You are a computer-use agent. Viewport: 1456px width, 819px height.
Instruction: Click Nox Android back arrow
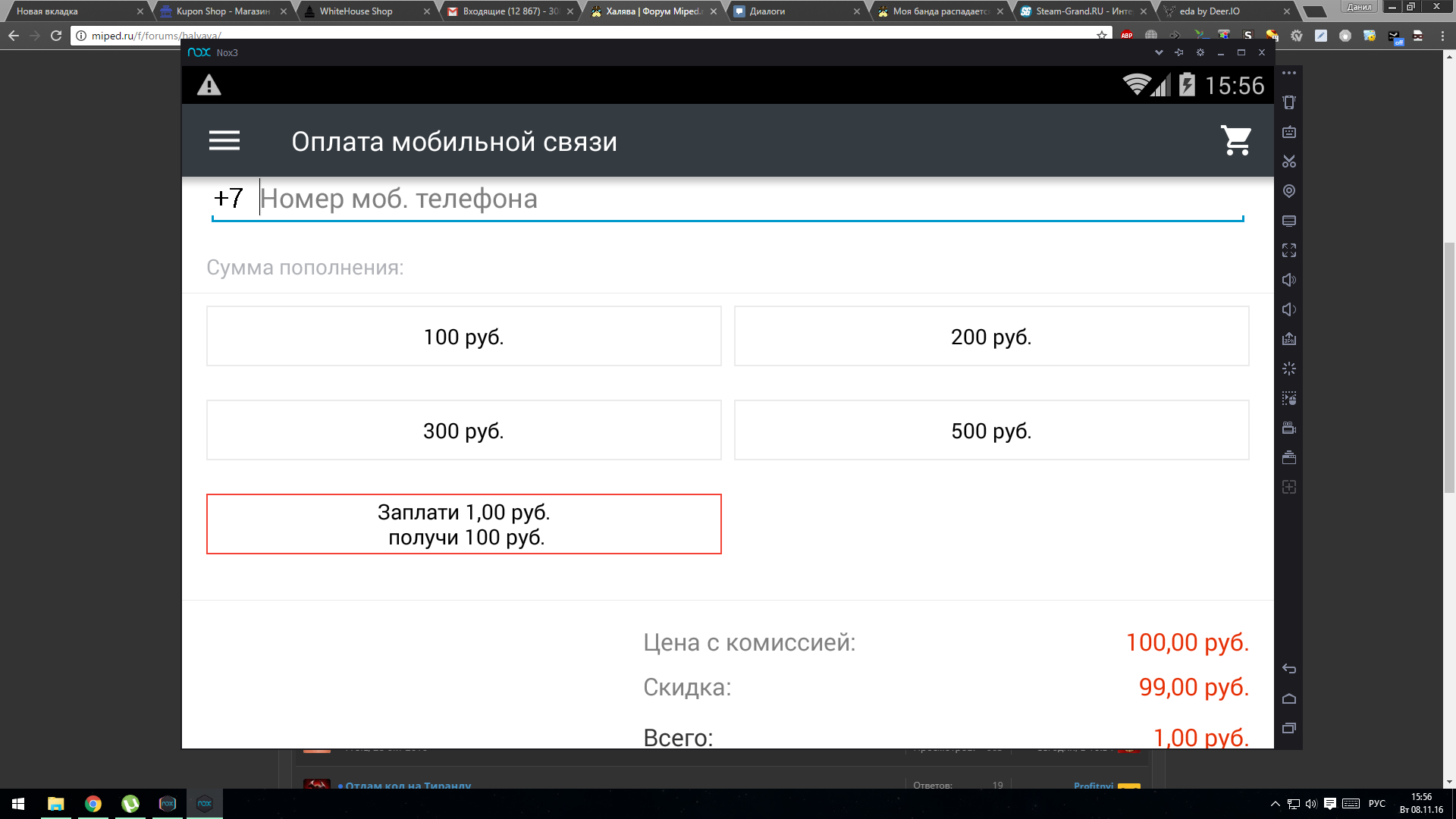1289,669
